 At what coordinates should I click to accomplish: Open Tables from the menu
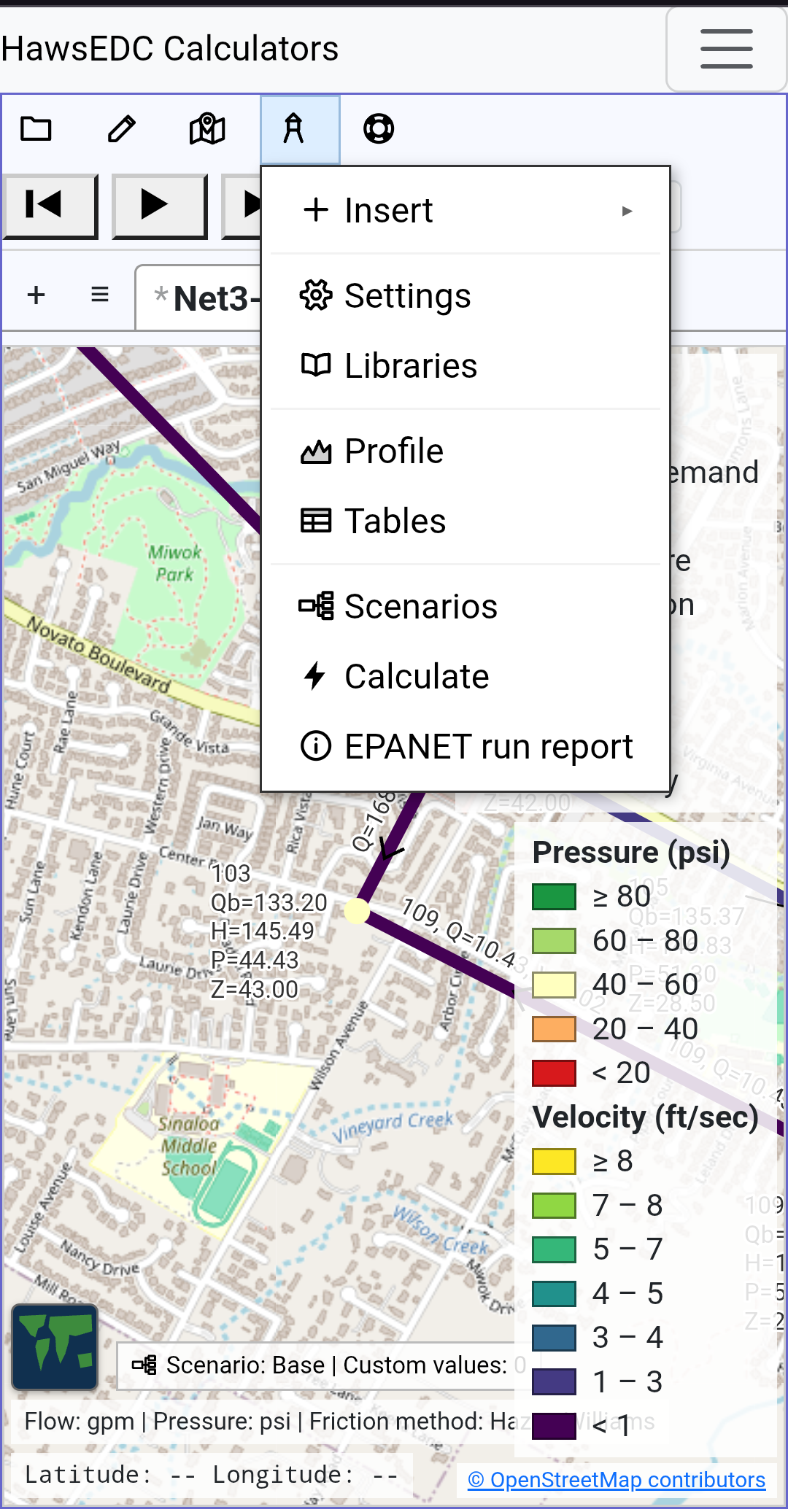466,522
